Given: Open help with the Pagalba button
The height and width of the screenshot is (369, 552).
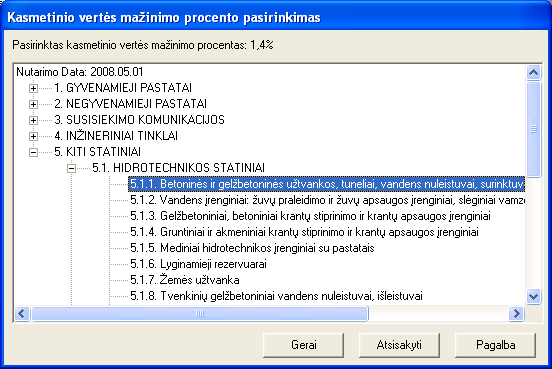Looking at the screenshot, I should coord(495,345).
